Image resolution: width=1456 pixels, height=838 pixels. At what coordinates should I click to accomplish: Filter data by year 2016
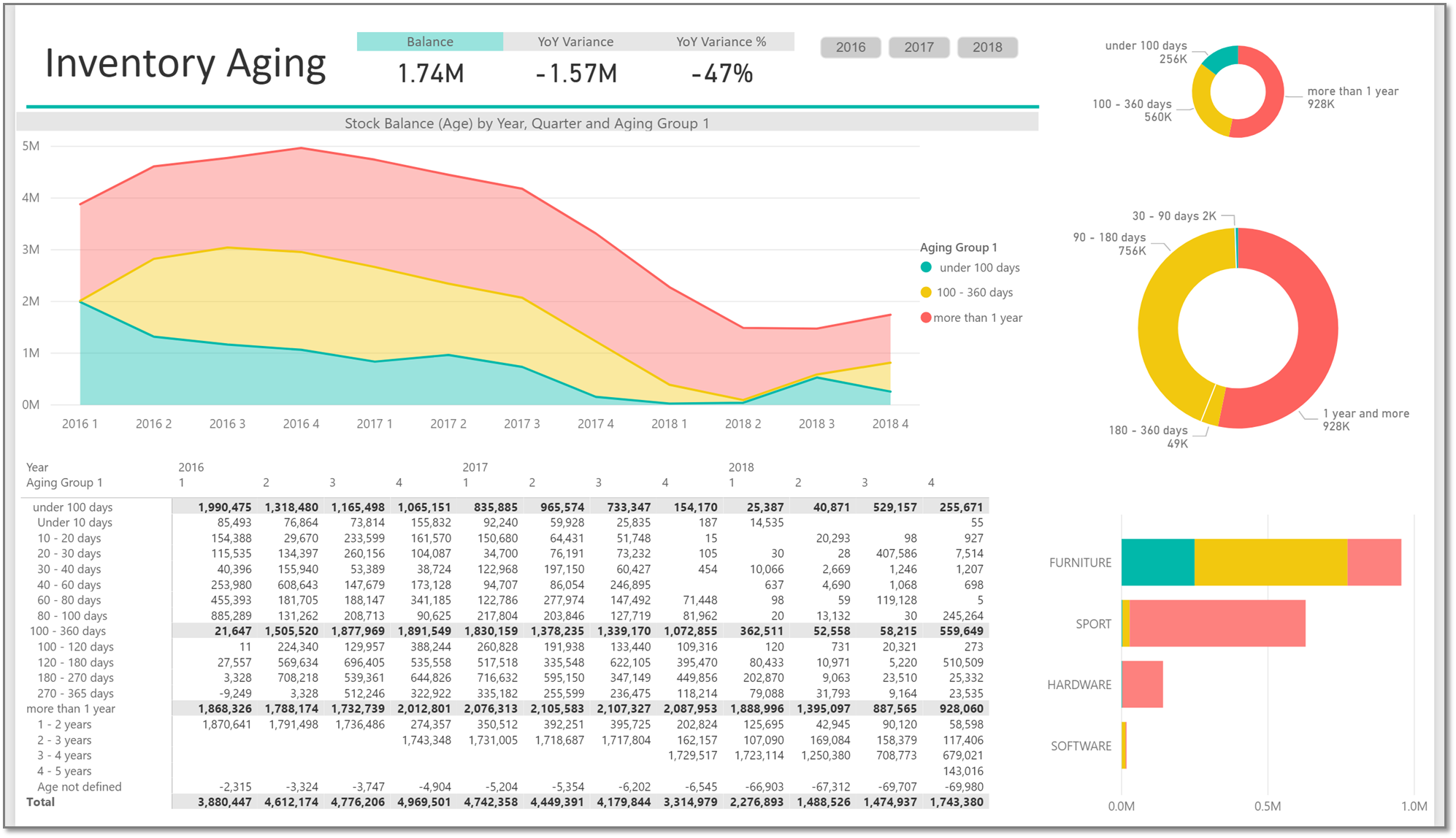(x=850, y=47)
